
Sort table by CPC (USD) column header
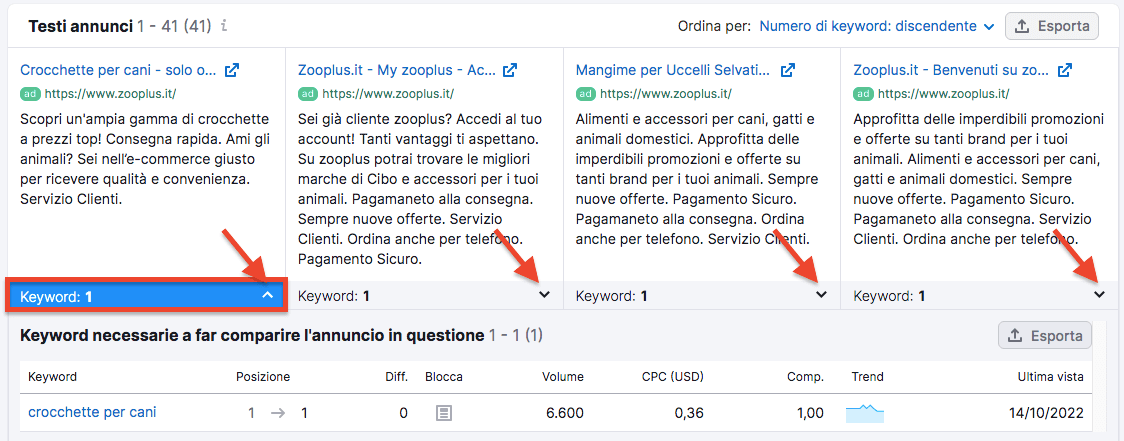(672, 377)
